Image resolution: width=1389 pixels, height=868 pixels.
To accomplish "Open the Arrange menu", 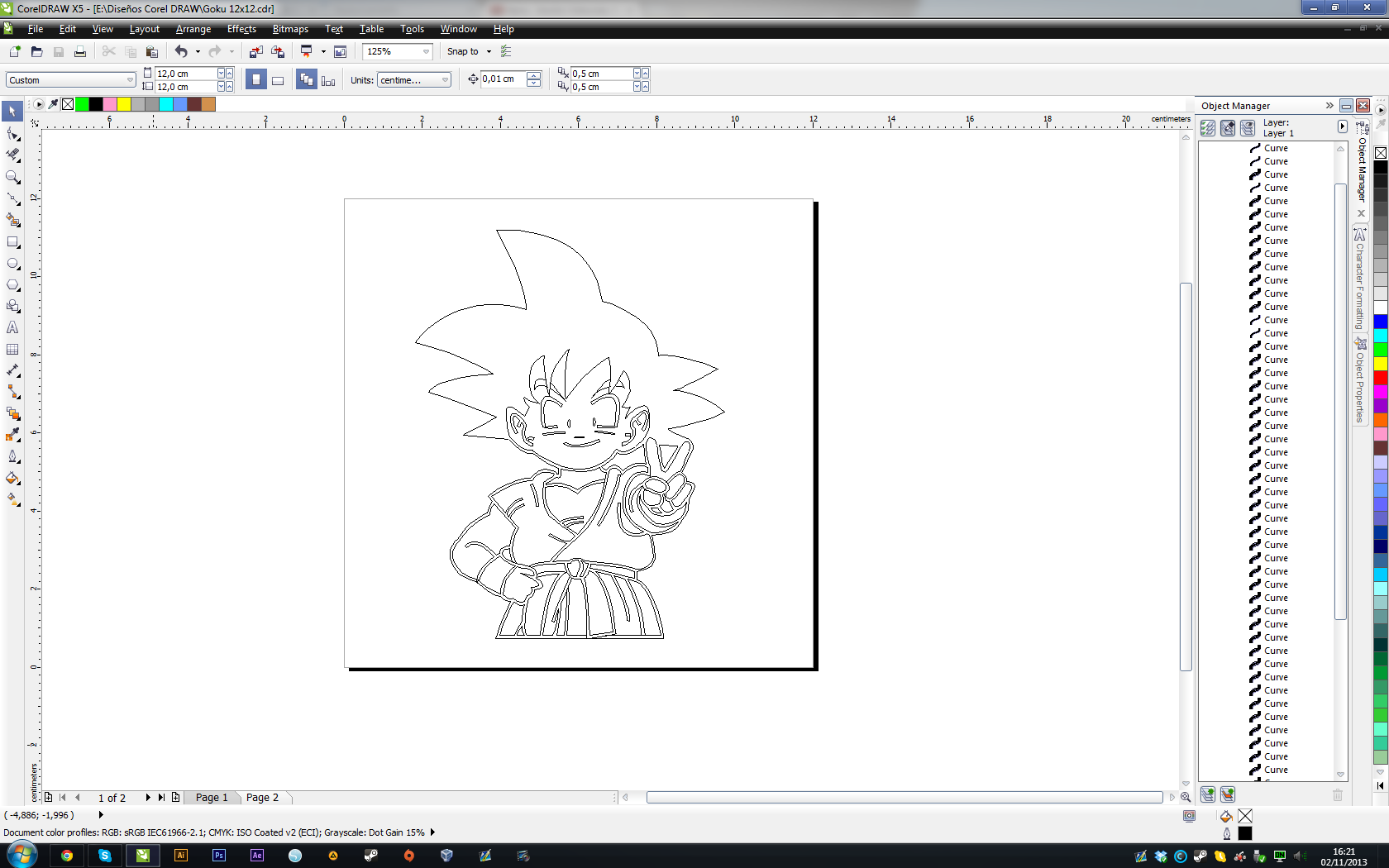I will (x=193, y=29).
